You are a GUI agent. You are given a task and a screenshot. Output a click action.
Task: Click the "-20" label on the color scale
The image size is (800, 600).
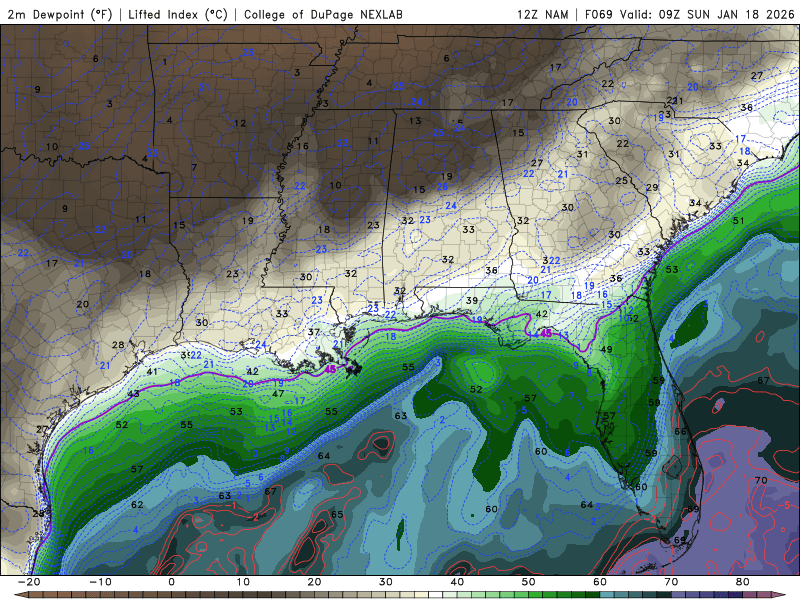click(29, 582)
